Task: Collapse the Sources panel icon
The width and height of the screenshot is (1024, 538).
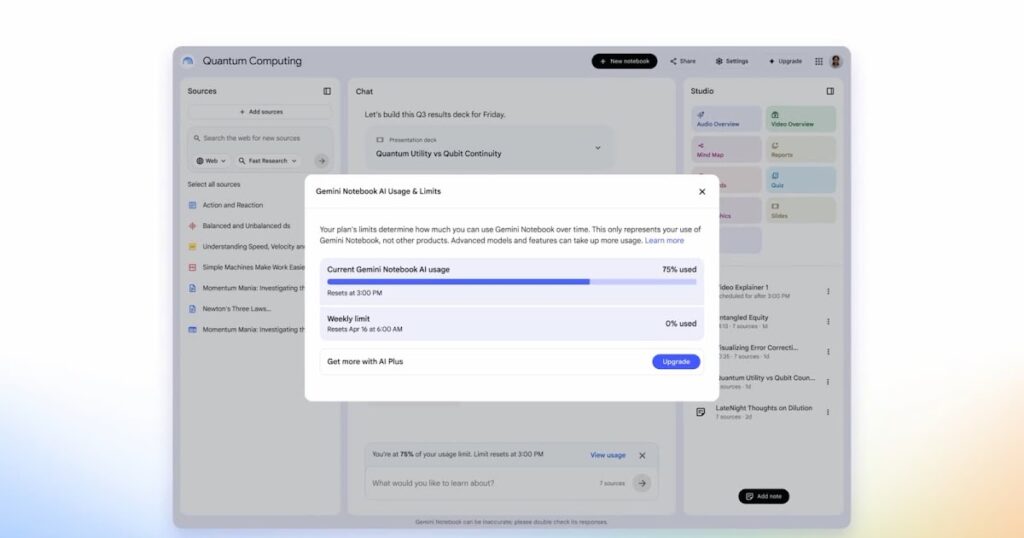Action: [x=327, y=91]
